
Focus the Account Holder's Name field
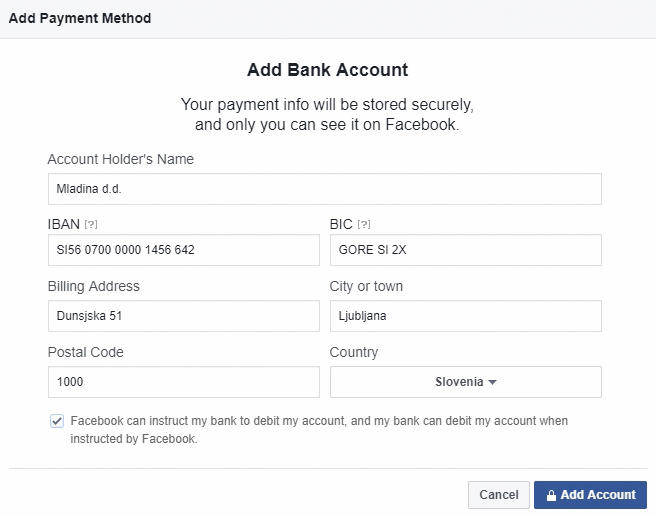coord(325,189)
